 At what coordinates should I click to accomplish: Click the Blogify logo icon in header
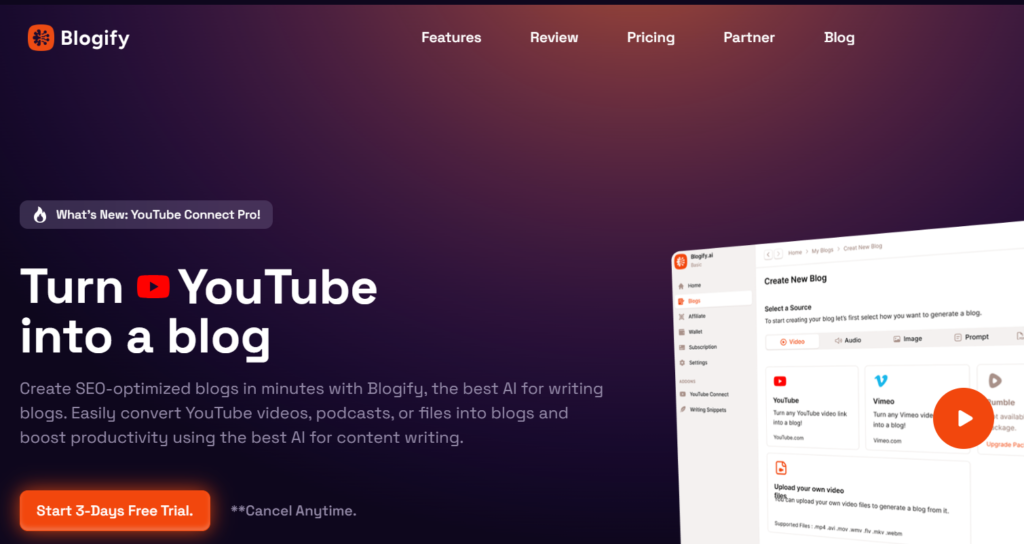click(41, 38)
